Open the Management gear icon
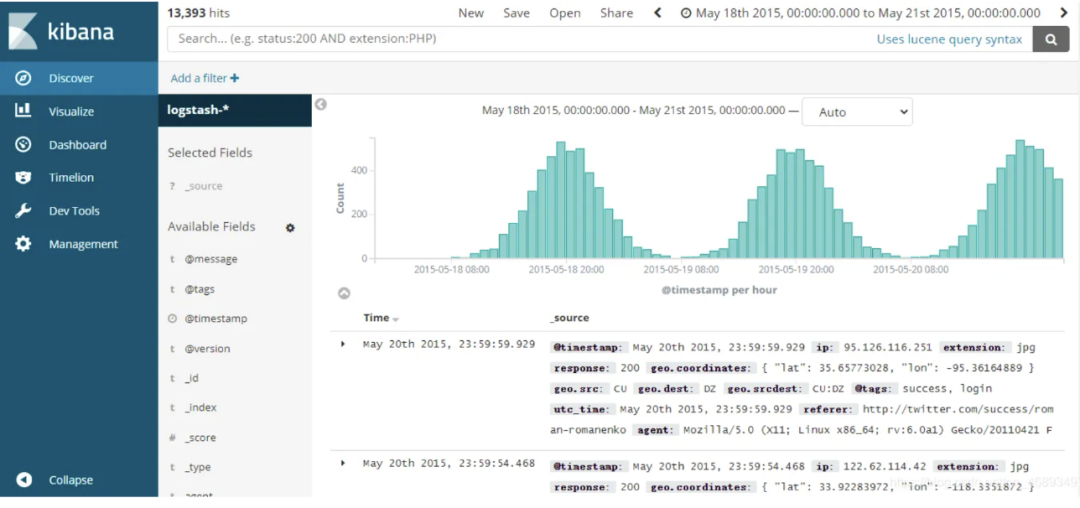This screenshot has height=508, width=1080. point(23,244)
